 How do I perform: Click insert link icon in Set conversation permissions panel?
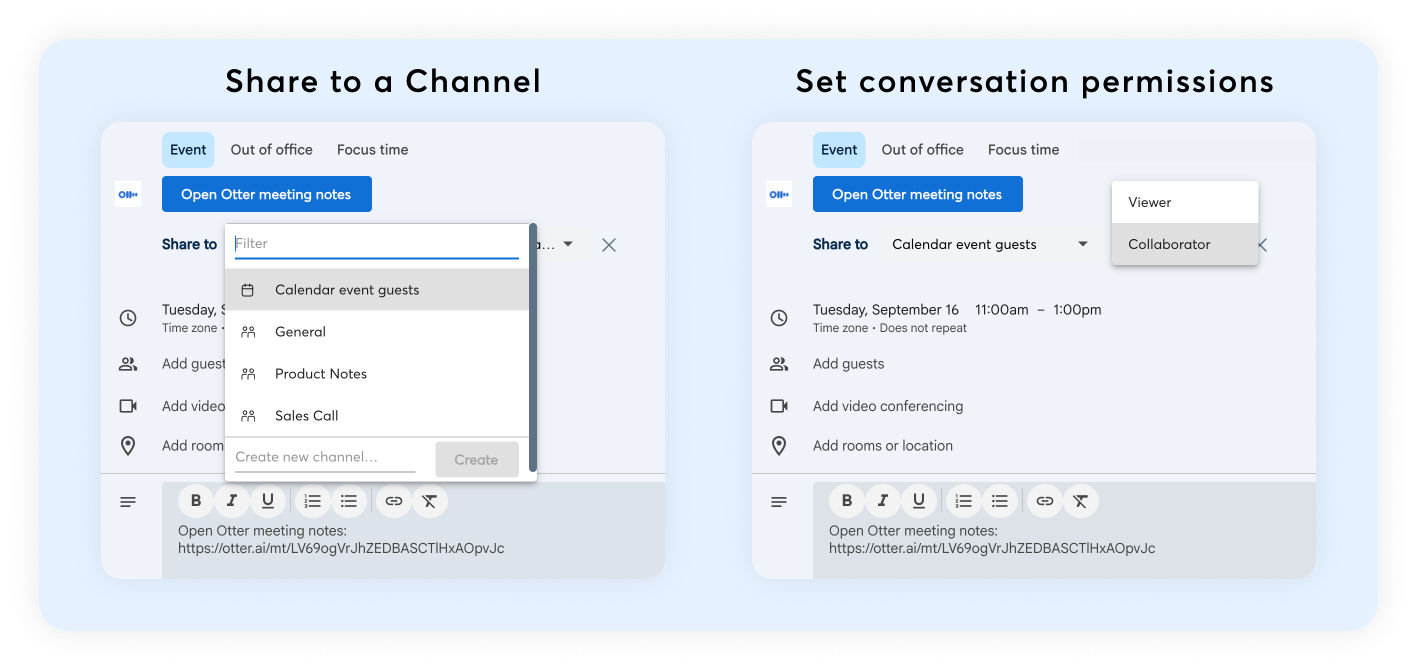tap(1045, 501)
